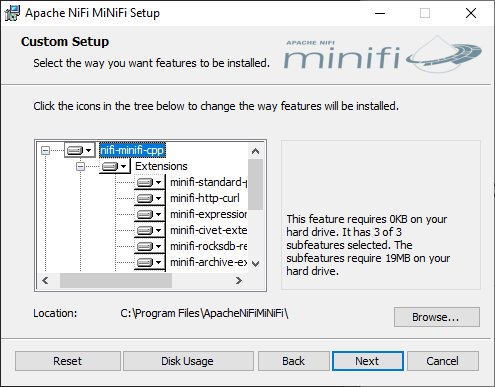Click drive icon beside minifi-civet-exte
The image size is (495, 387).
click(150, 230)
